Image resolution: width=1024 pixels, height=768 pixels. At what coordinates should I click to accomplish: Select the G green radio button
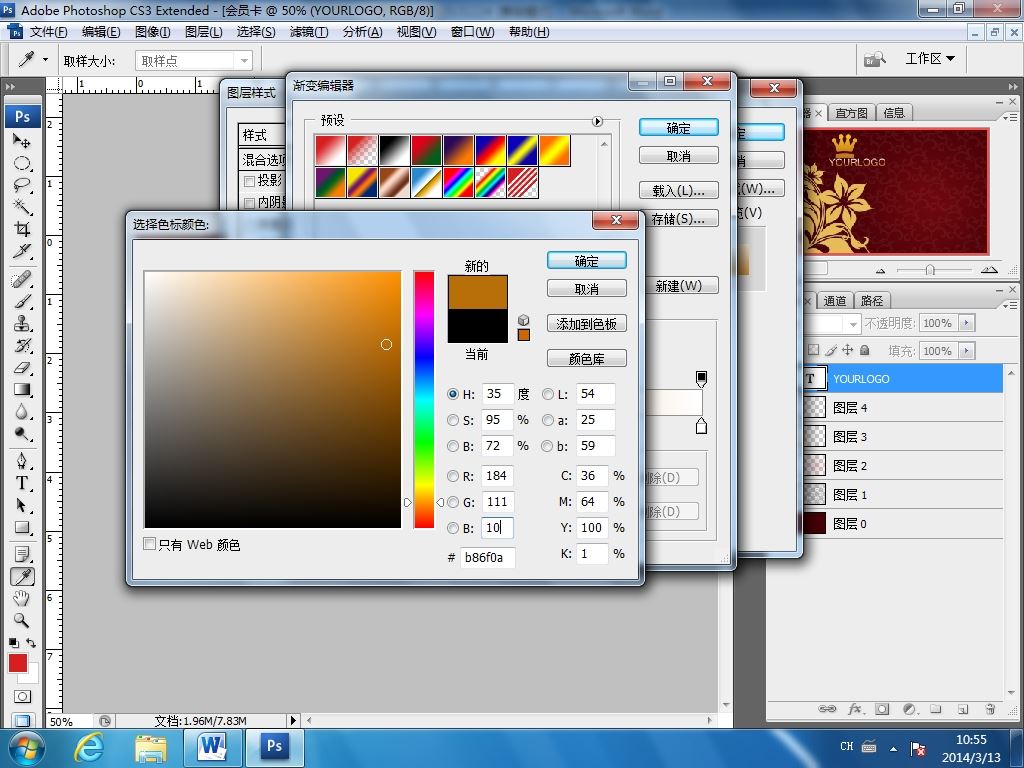[x=453, y=502]
